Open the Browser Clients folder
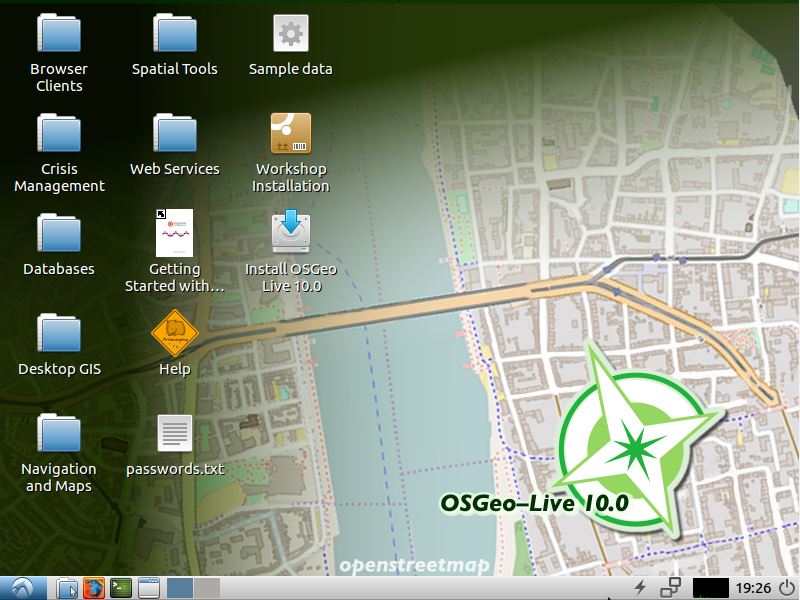This screenshot has width=800, height=600. (59, 34)
